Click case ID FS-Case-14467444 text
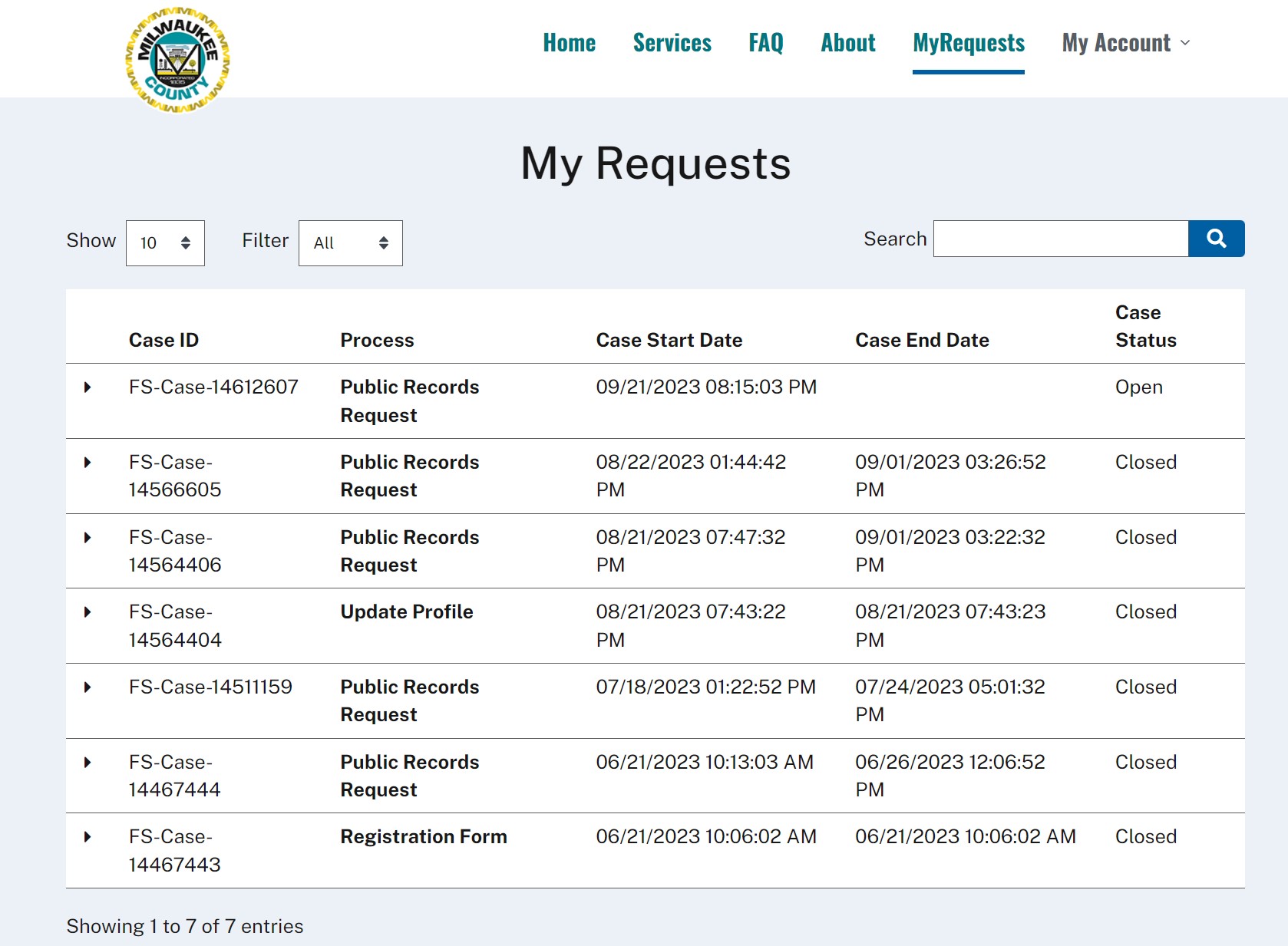The width and height of the screenshot is (1288, 946). tap(175, 776)
